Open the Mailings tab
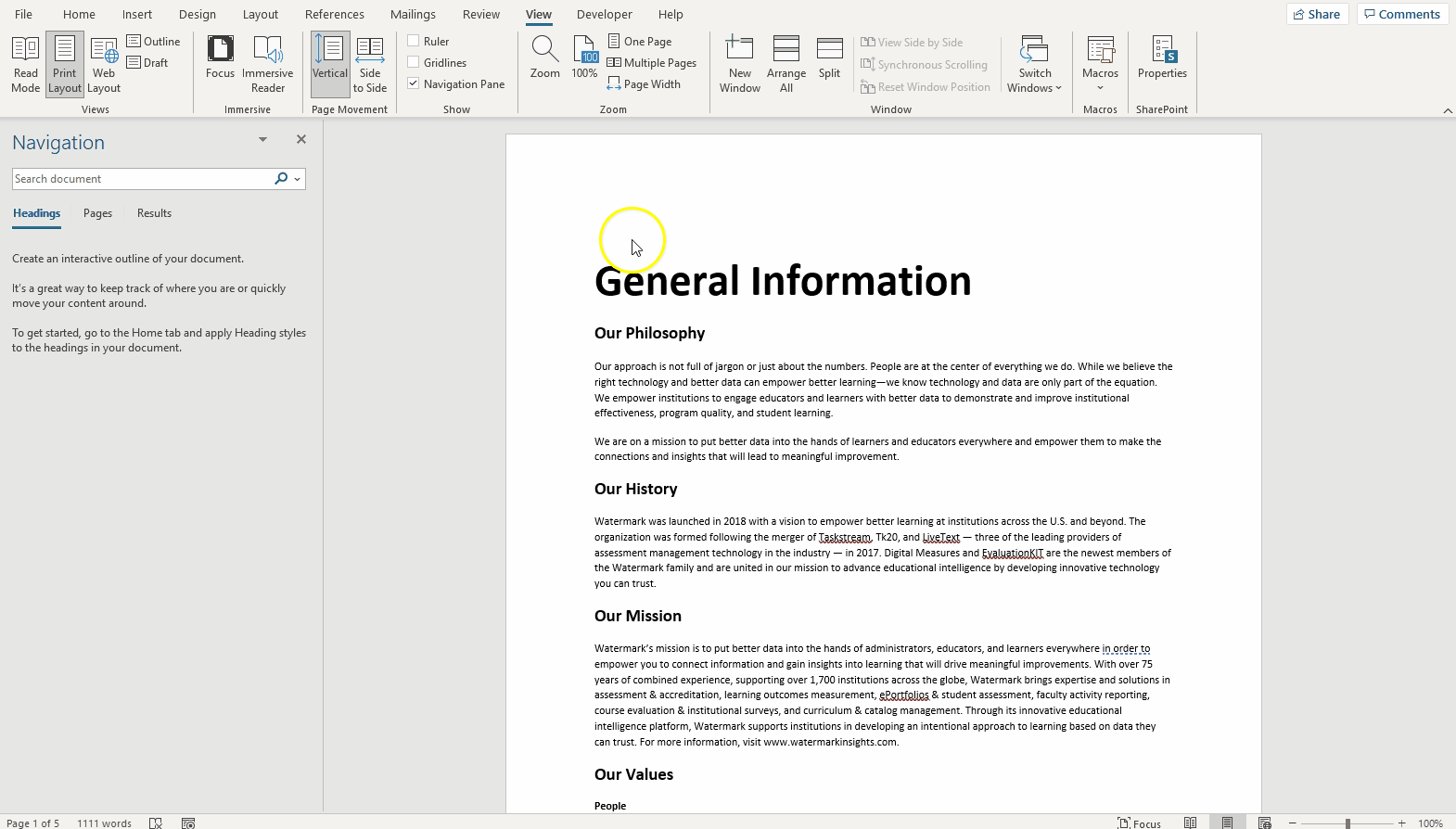The width and height of the screenshot is (1456, 829). [413, 14]
